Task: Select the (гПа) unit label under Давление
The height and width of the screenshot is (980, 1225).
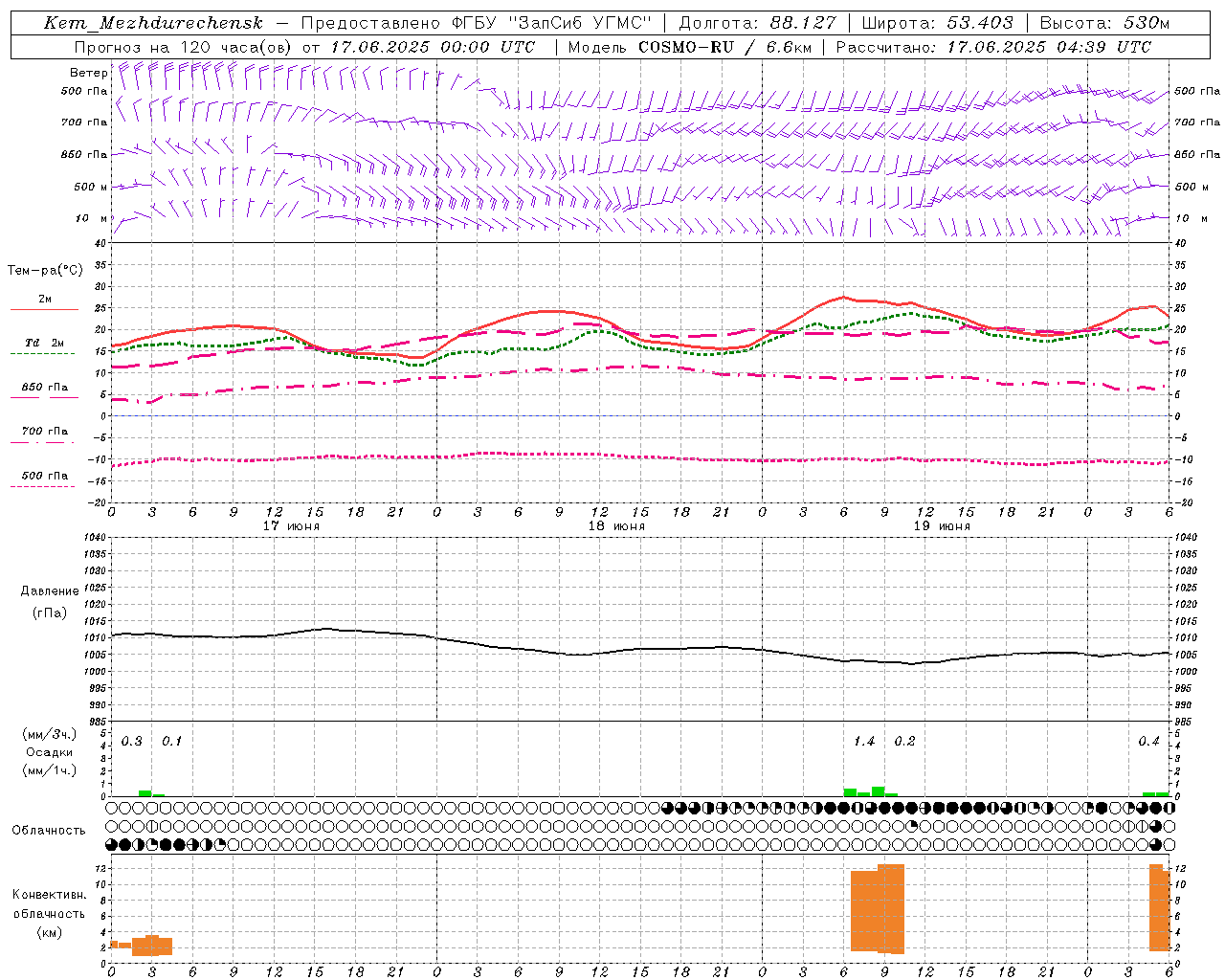Action: click(x=50, y=612)
